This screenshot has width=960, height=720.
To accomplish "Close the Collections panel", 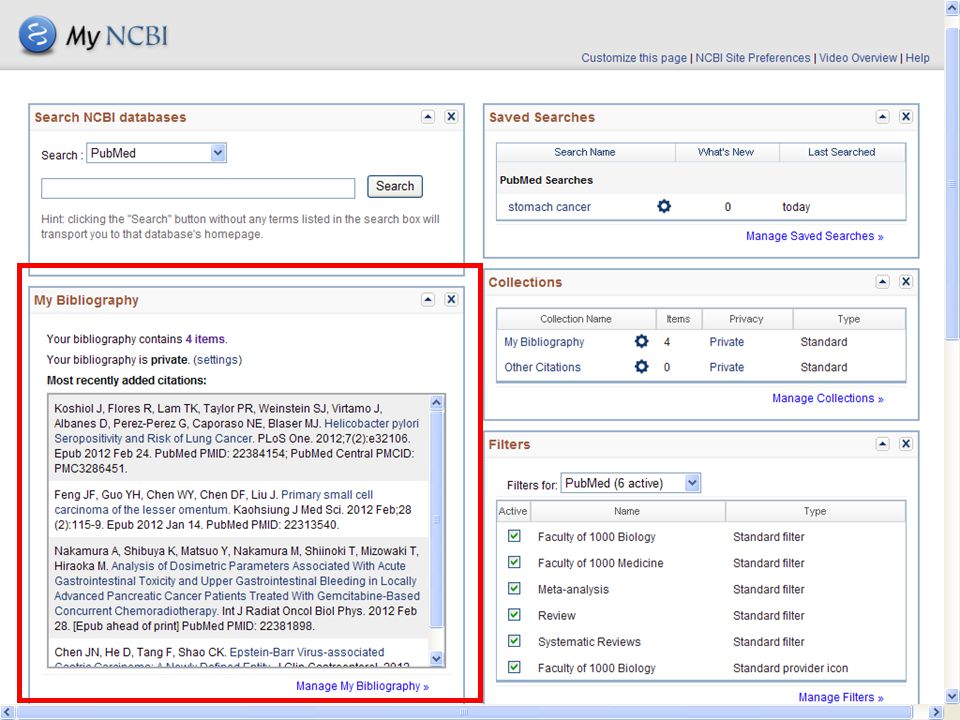I will click(906, 281).
